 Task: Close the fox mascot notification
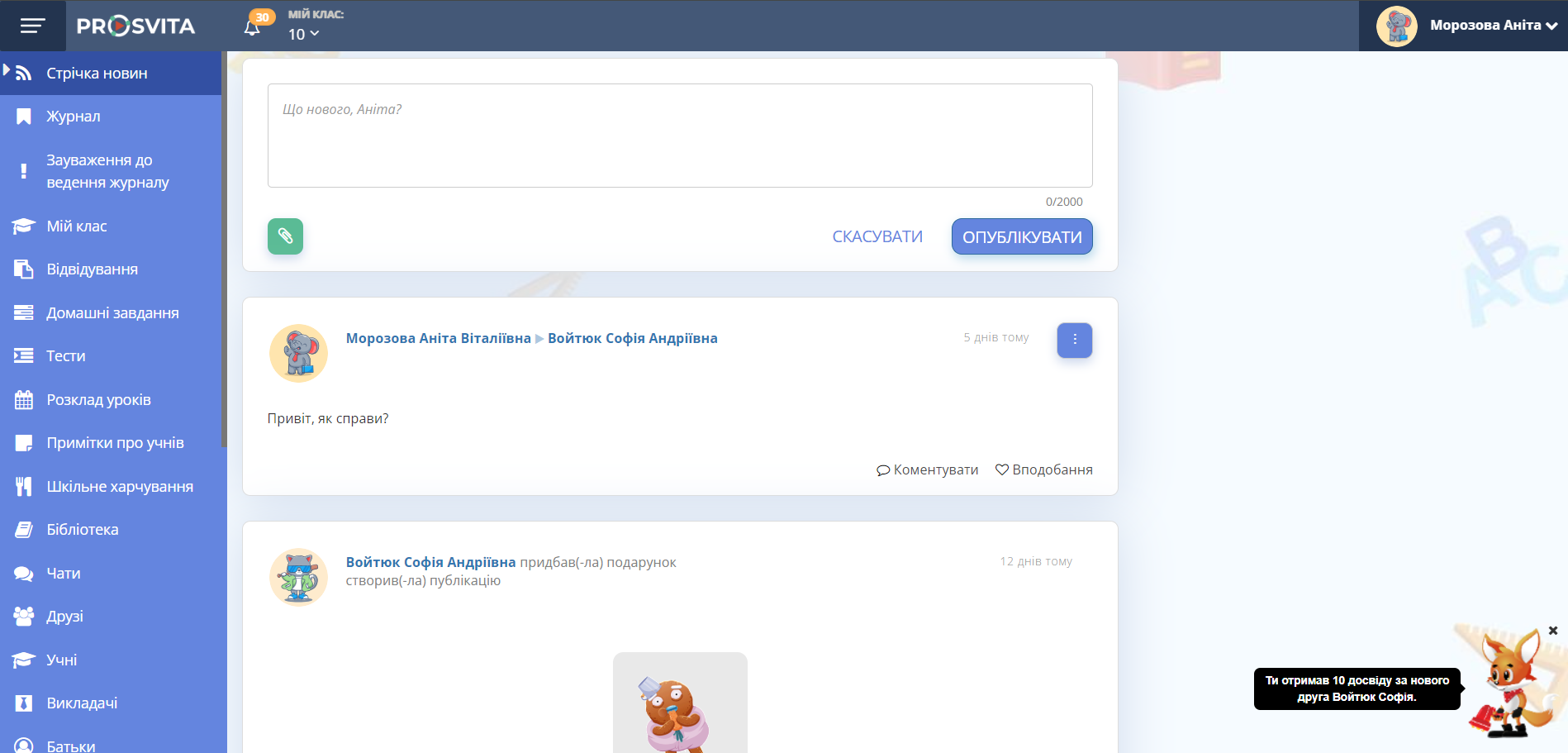(x=1552, y=631)
